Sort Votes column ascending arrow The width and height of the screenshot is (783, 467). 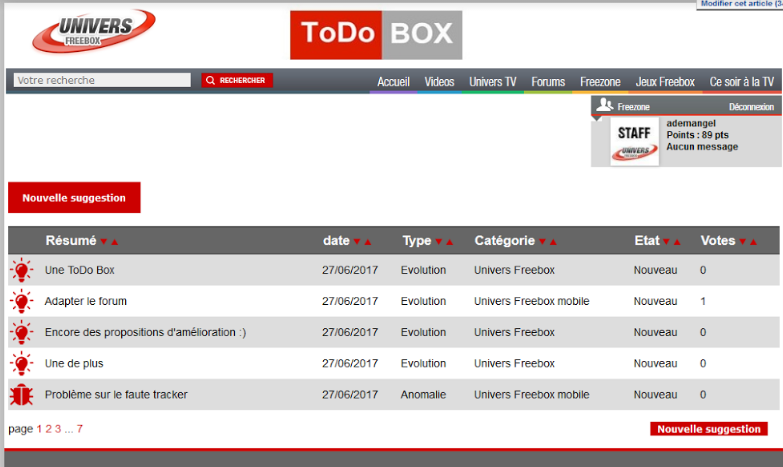(753, 242)
